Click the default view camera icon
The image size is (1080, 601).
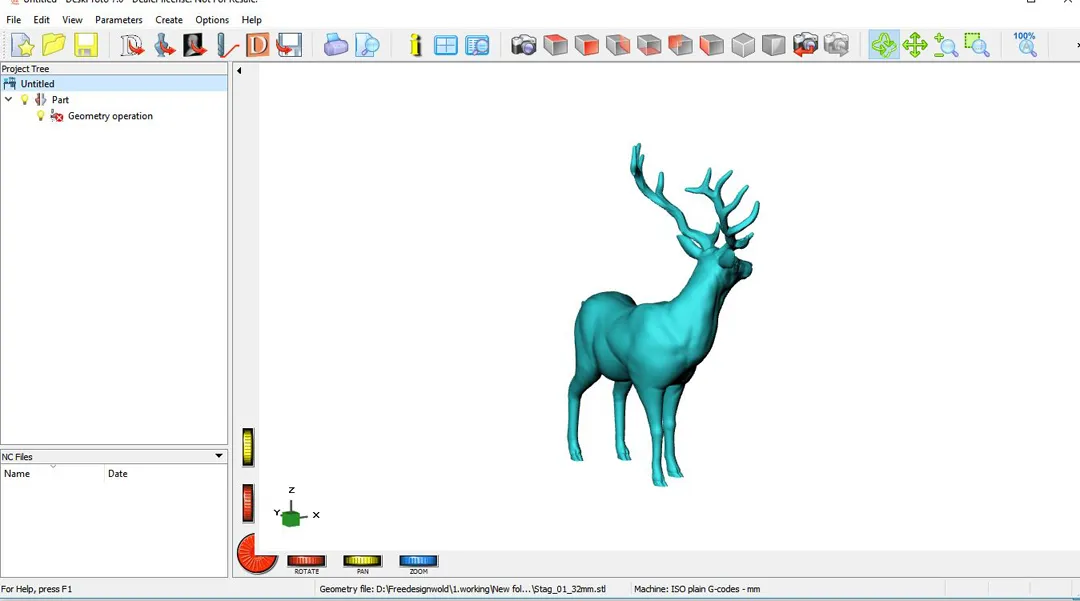pos(523,45)
